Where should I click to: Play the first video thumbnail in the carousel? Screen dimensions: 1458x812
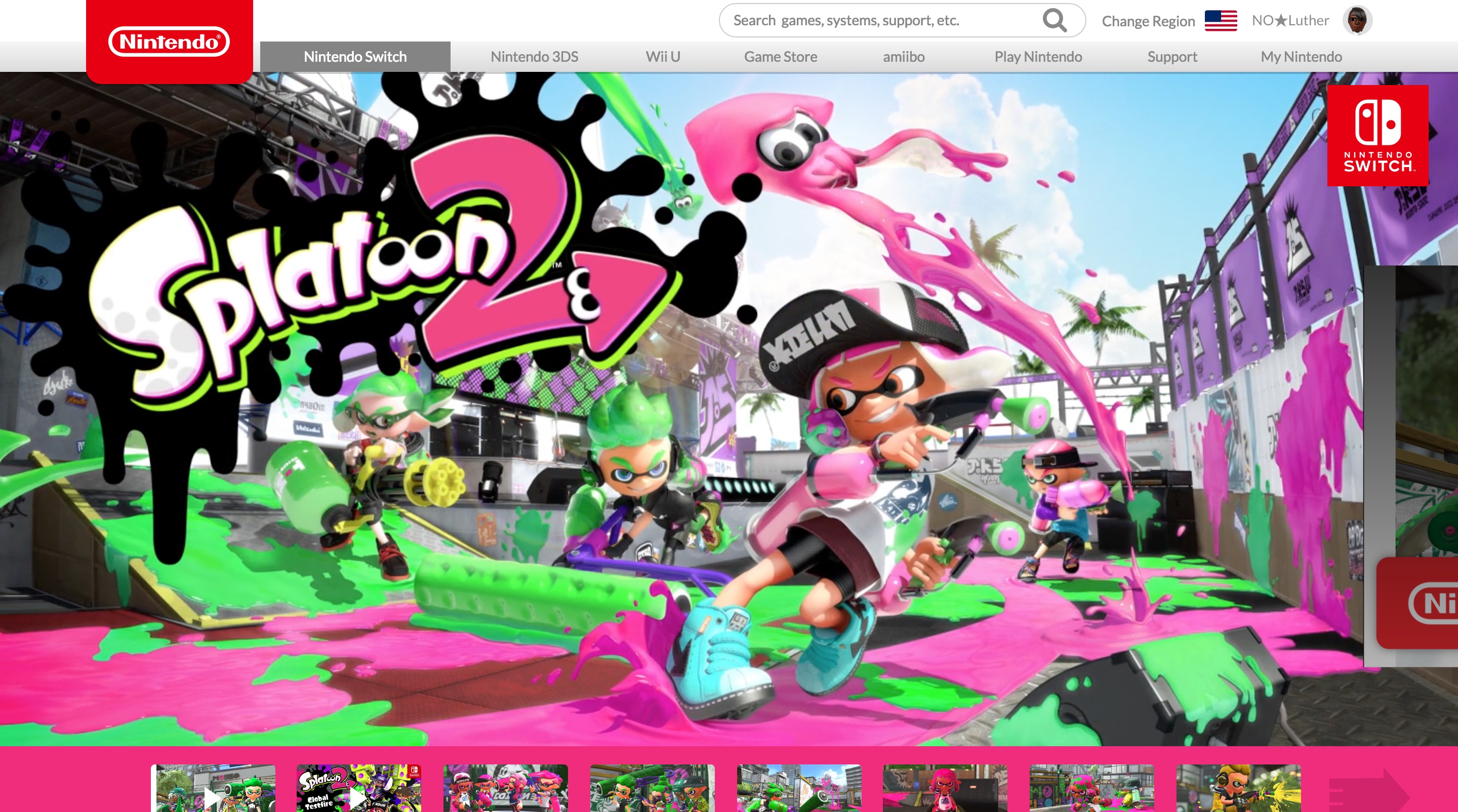pyautogui.click(x=213, y=788)
